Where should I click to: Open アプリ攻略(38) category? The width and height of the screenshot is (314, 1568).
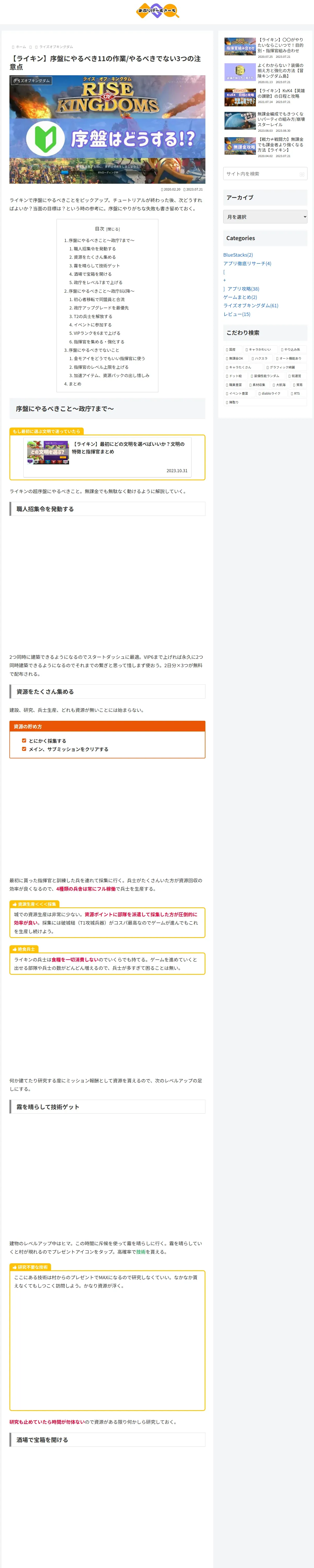(243, 289)
